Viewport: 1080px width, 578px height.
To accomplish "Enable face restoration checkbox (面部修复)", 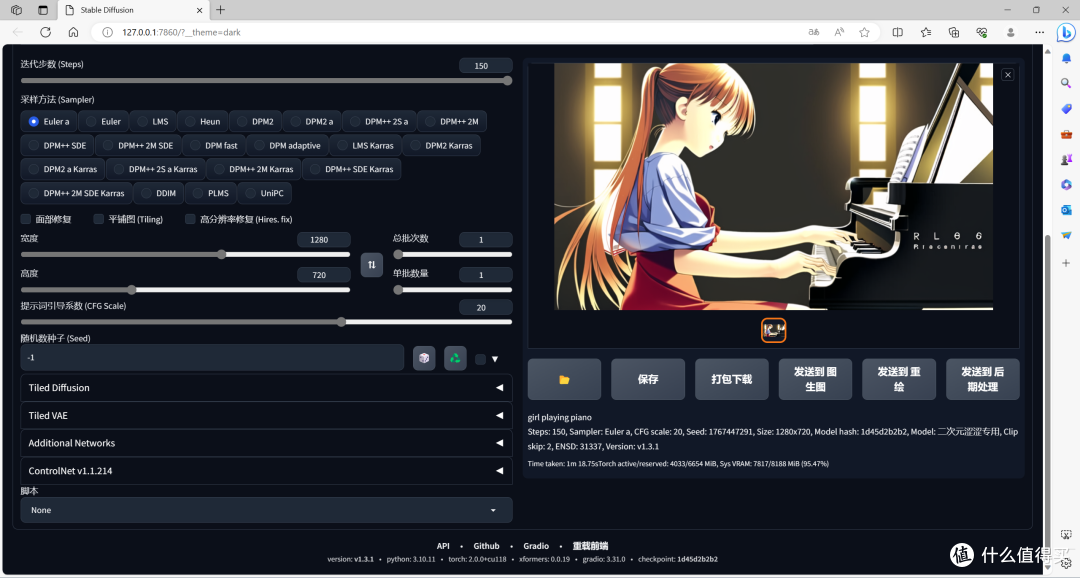I will point(26,219).
